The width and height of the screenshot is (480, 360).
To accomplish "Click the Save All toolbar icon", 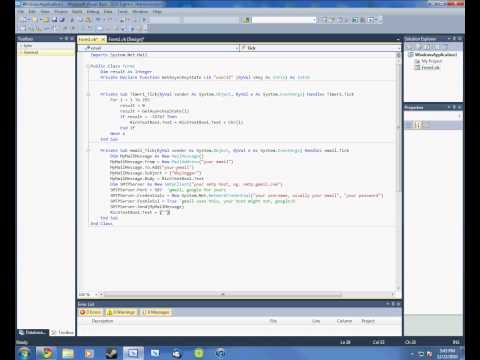I will pyautogui.click(x=62, y=20).
